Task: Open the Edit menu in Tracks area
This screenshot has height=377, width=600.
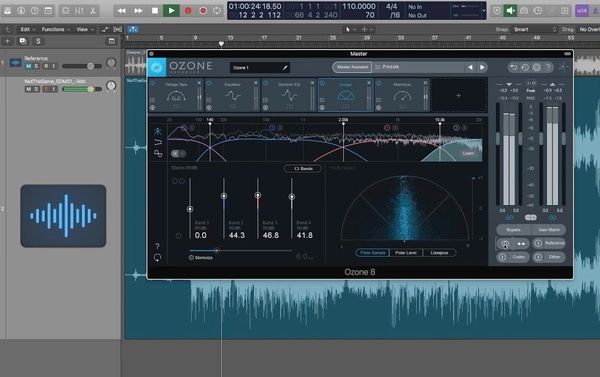Action: pyautogui.click(x=28, y=29)
